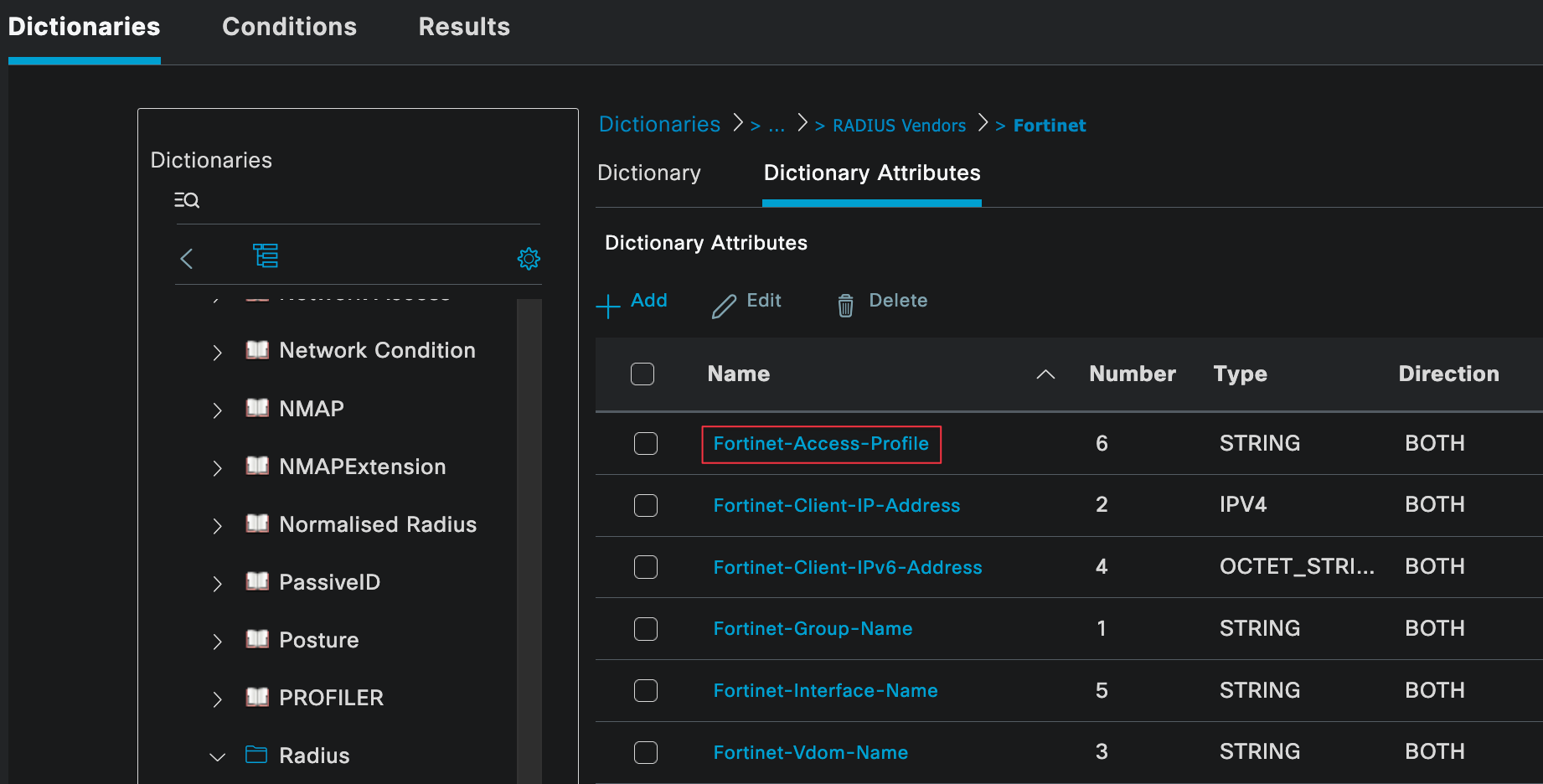Open the Fortinet-Client-IP-Address attribute link

tap(836, 506)
